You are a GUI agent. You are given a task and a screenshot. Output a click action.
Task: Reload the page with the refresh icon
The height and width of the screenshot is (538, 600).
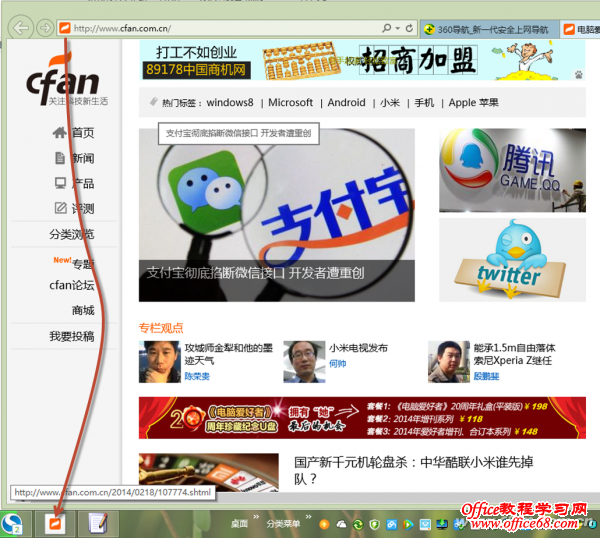[409, 28]
